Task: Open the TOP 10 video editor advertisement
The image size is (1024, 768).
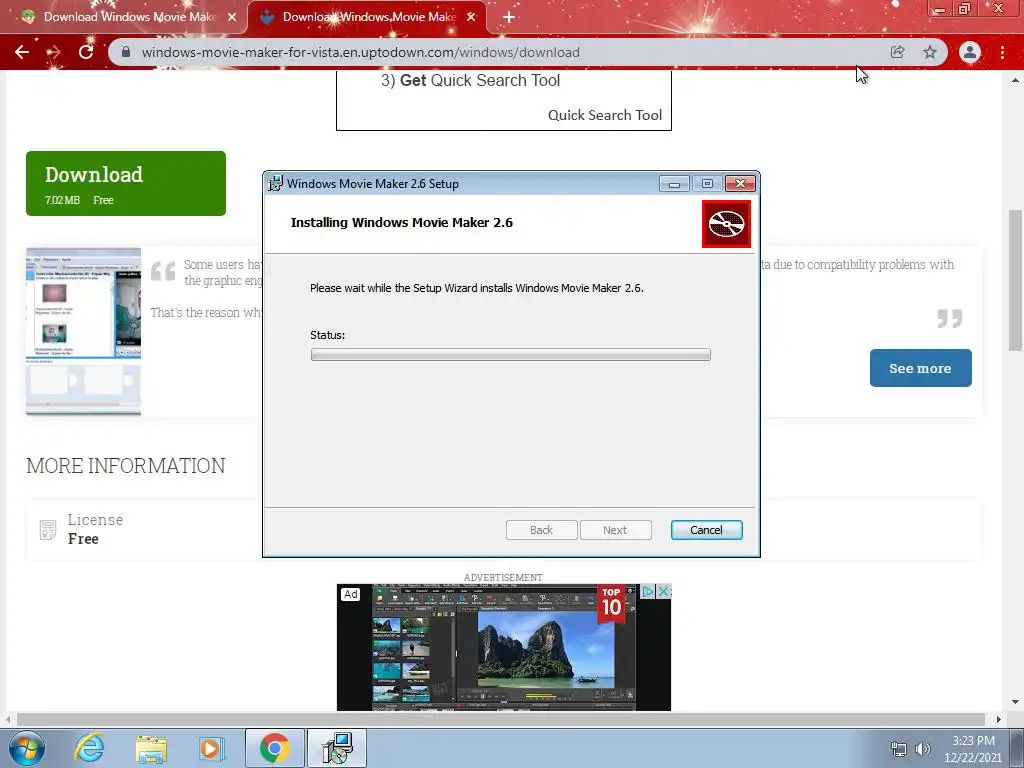Action: pyautogui.click(x=504, y=647)
